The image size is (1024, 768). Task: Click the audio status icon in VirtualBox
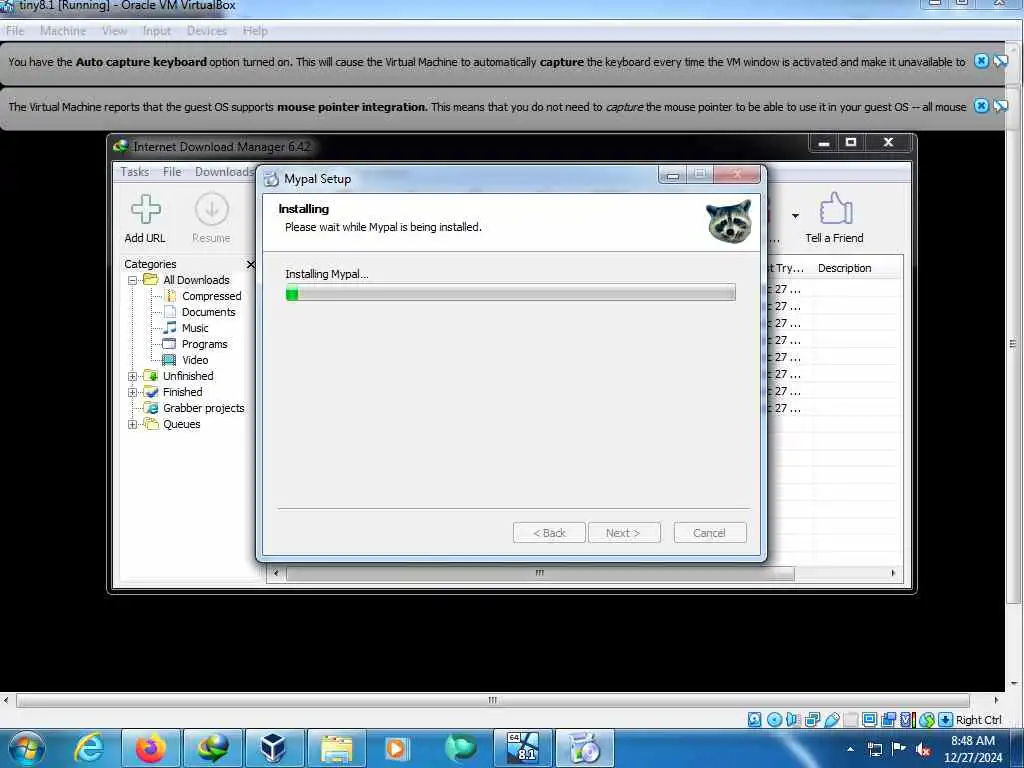pos(793,720)
